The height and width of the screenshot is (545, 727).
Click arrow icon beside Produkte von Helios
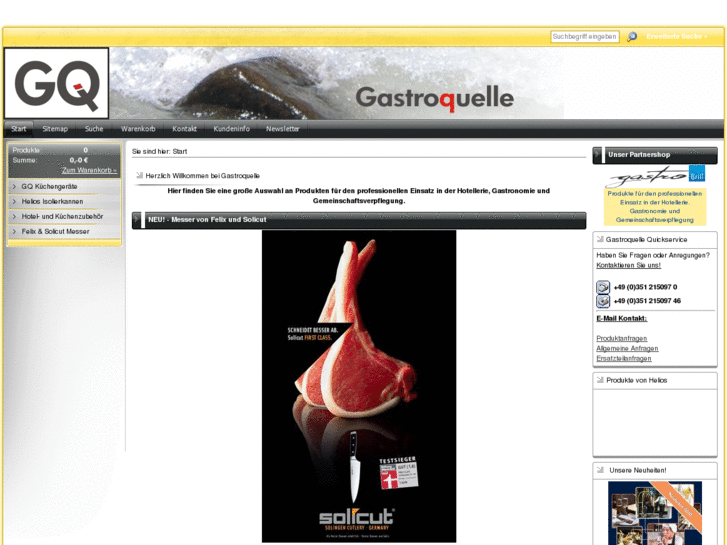pyautogui.click(x=600, y=380)
